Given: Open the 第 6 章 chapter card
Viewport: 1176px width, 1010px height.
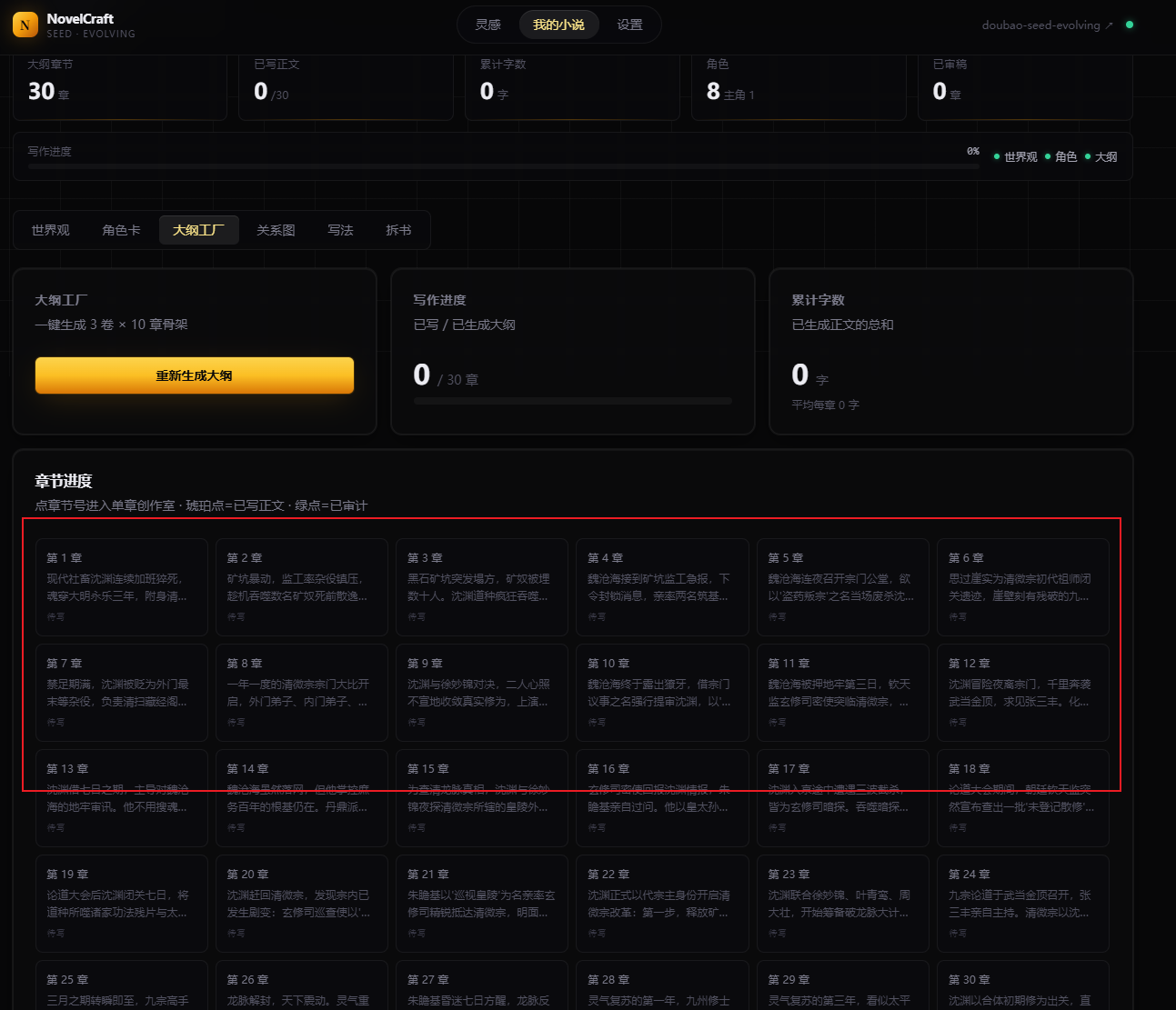Looking at the screenshot, I should (1023, 587).
